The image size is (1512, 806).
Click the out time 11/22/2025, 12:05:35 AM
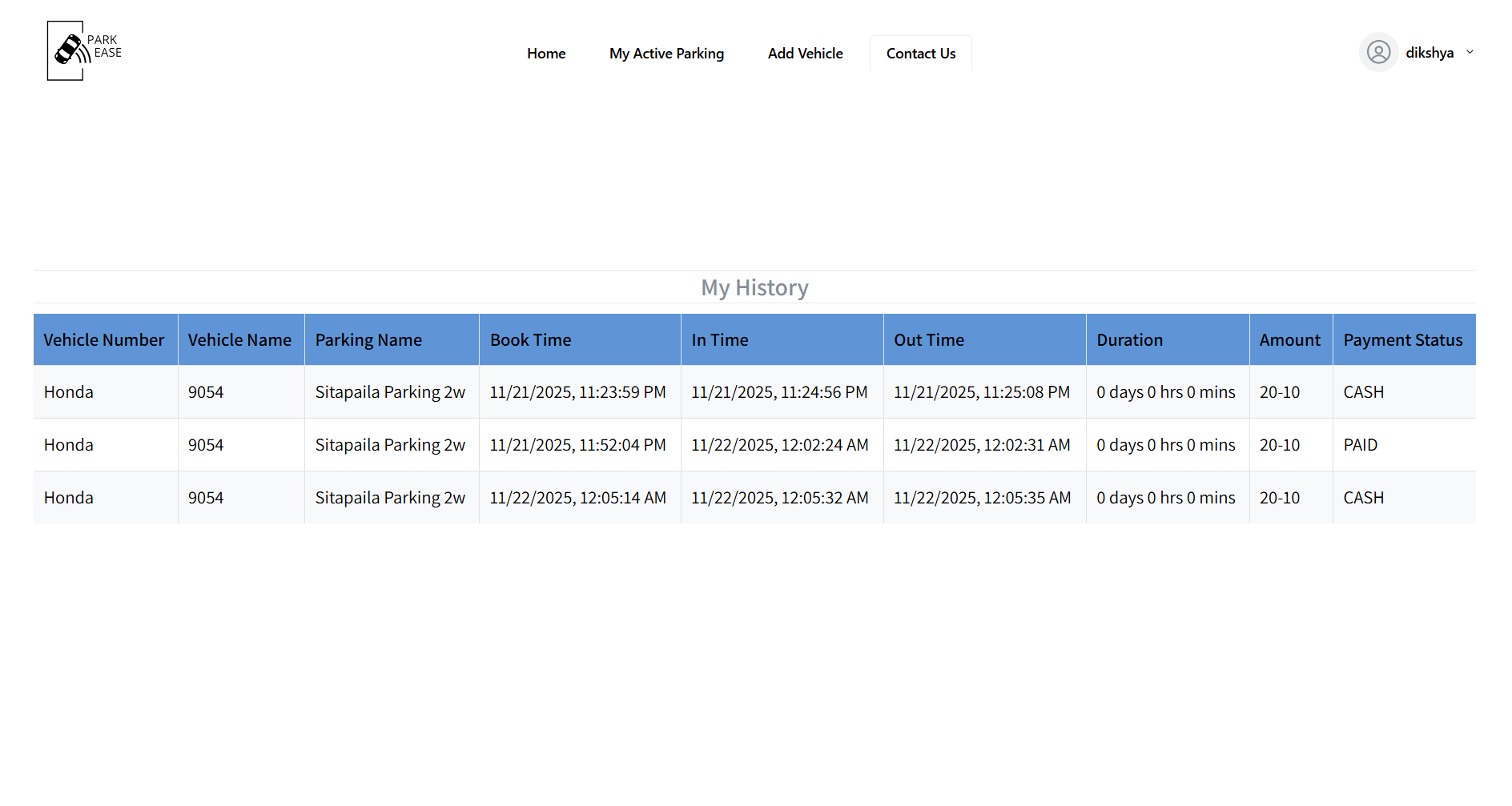[982, 497]
